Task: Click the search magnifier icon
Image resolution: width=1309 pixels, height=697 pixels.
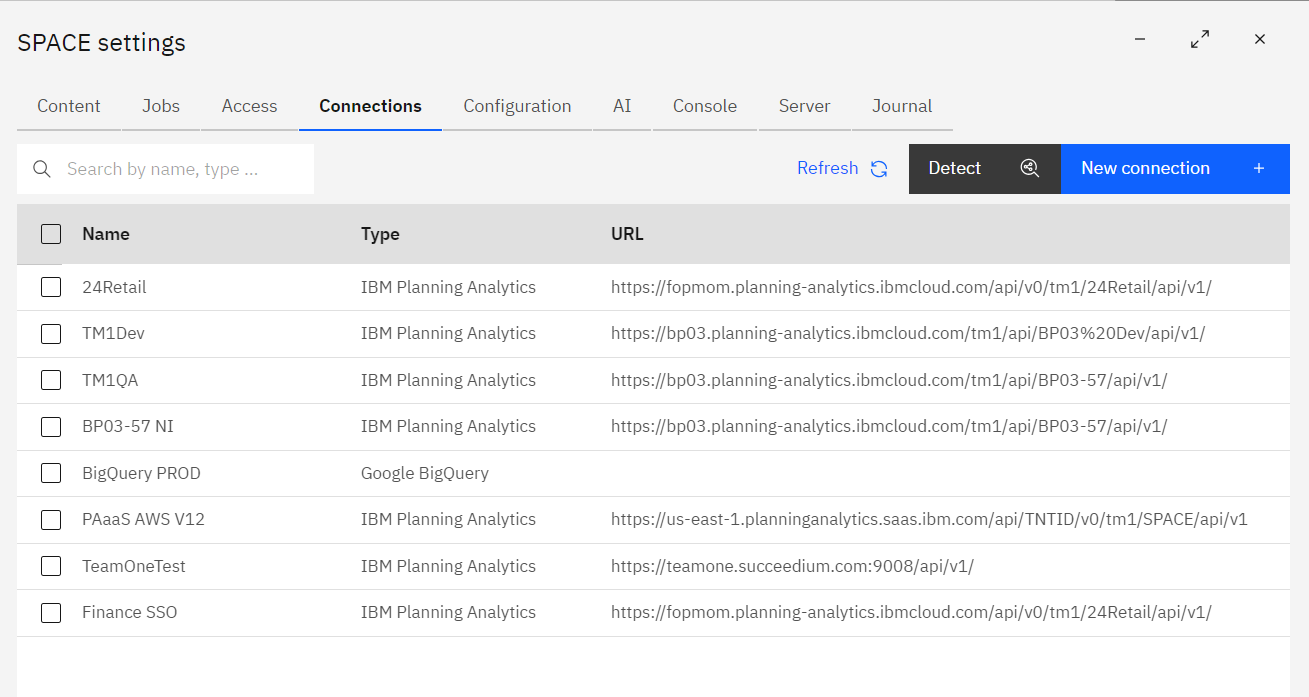Action: 42,169
